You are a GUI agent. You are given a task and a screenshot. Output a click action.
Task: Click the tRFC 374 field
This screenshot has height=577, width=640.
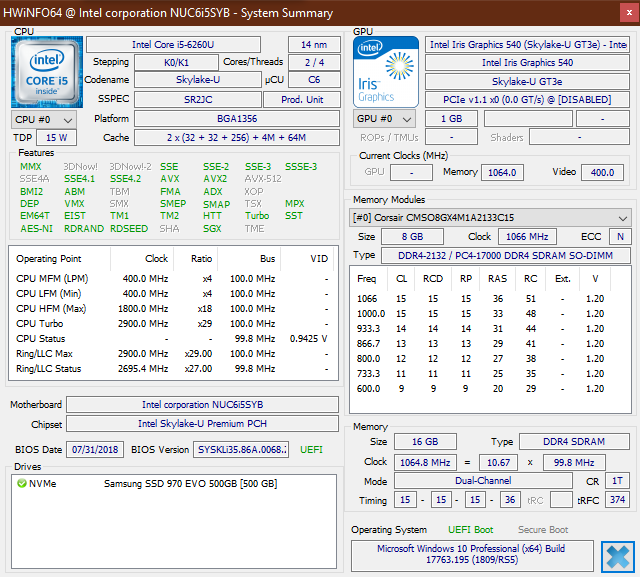(617, 500)
